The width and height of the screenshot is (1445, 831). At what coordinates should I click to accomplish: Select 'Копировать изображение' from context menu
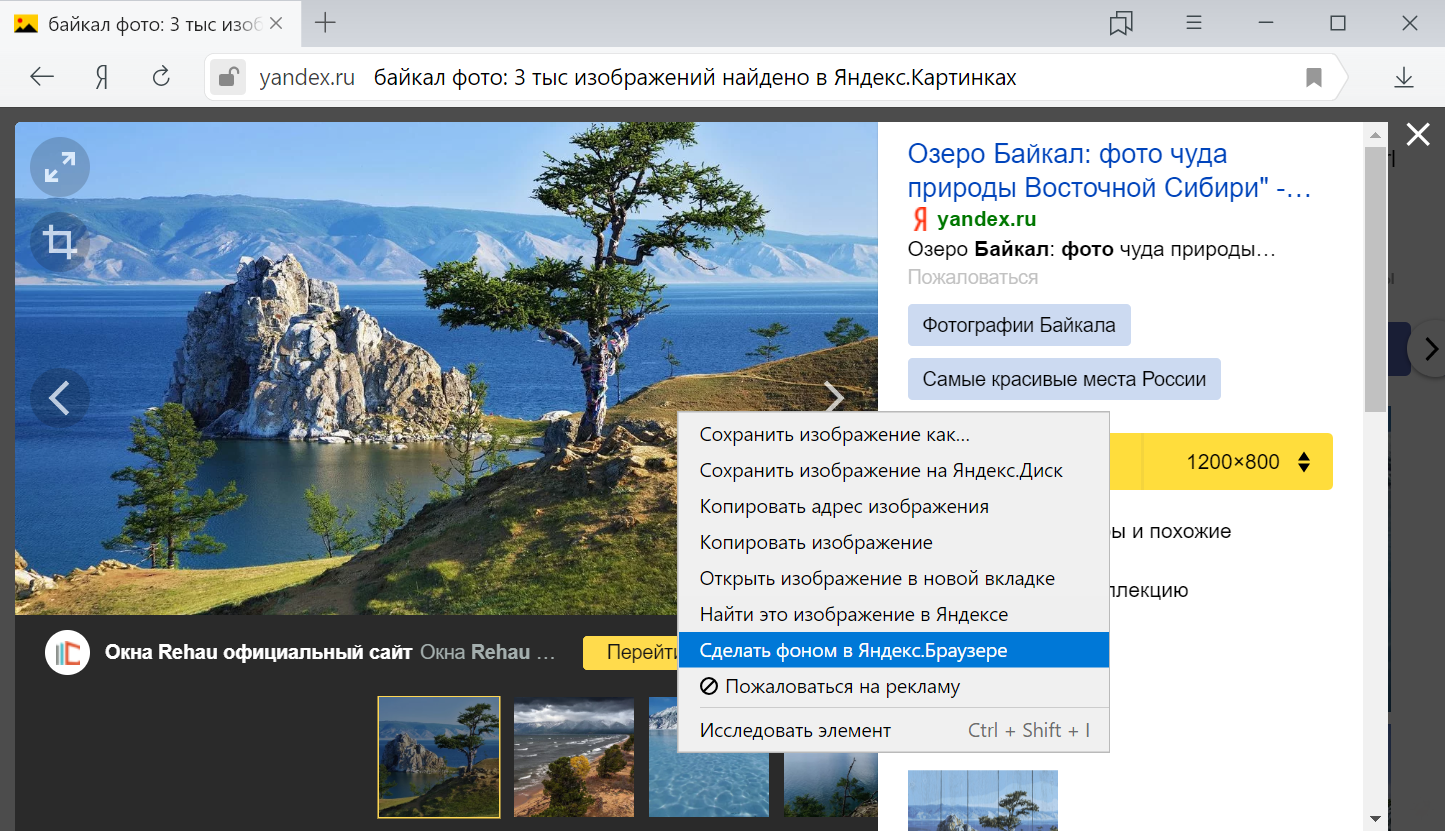(816, 542)
